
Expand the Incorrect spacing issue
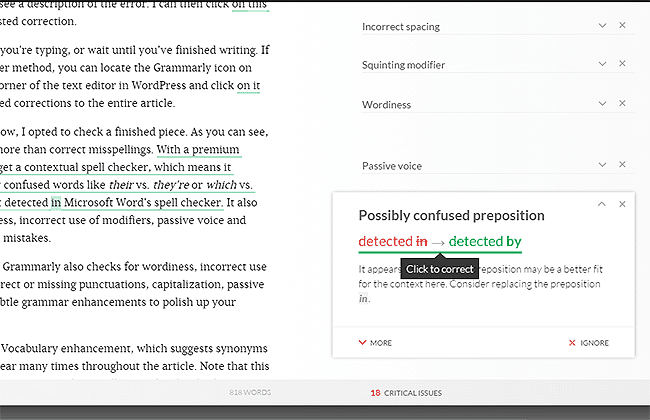point(602,25)
